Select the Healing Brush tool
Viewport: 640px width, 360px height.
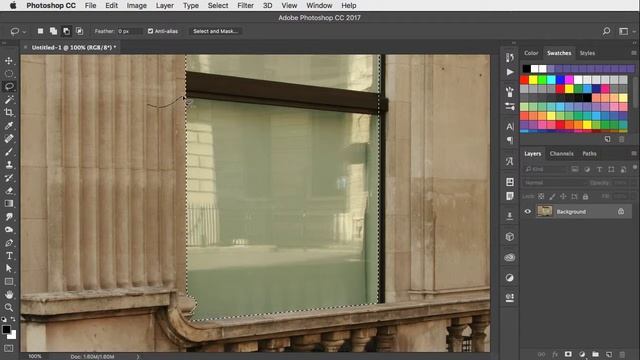click(x=9, y=139)
